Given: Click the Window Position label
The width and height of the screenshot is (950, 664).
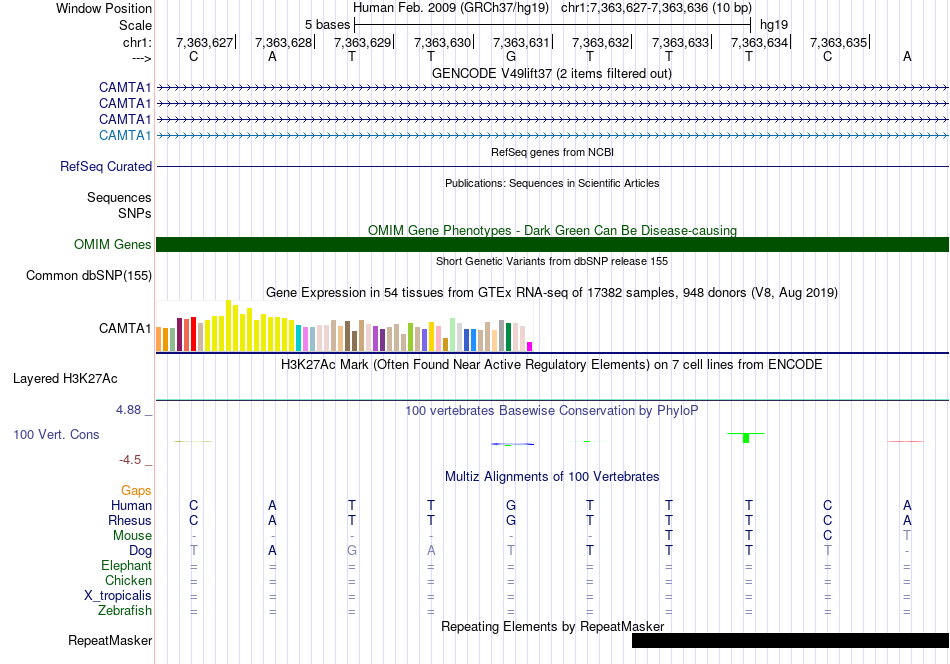Looking at the screenshot, I should (x=104, y=8).
